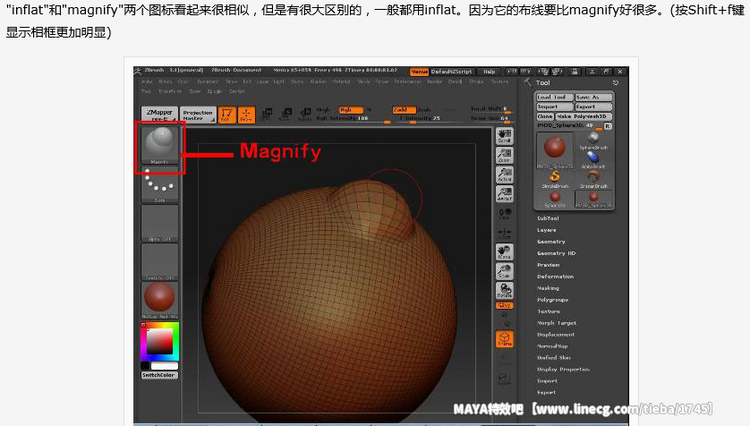Open the Texture Off selector
Image resolution: width=750 pixels, height=426 pixels.
(x=160, y=262)
